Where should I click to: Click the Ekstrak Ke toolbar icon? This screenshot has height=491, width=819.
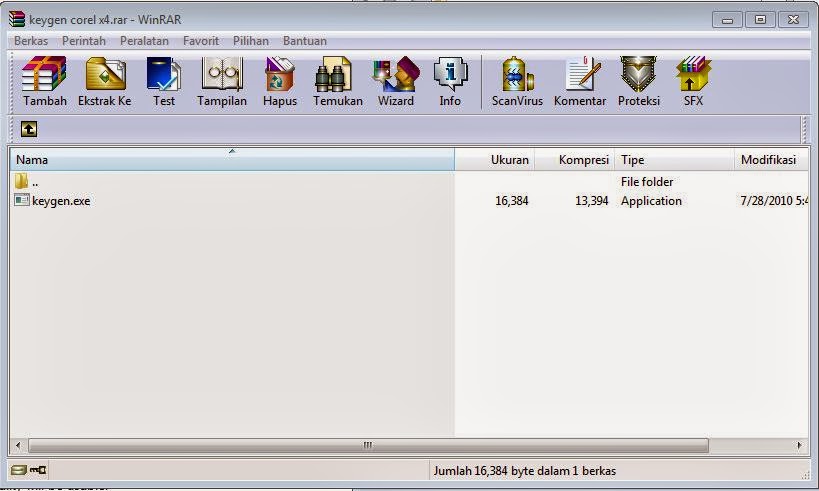click(105, 80)
